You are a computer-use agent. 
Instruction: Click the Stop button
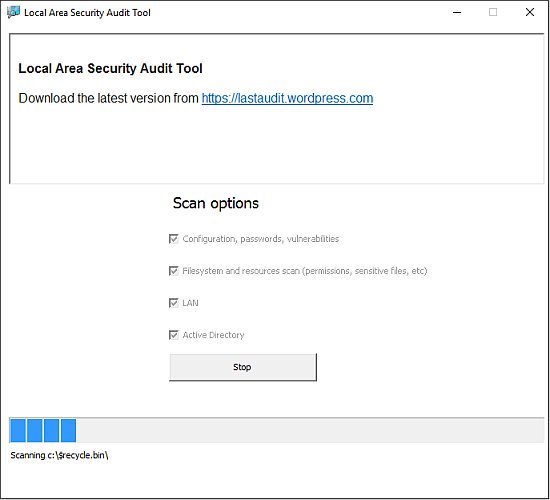[x=243, y=367]
